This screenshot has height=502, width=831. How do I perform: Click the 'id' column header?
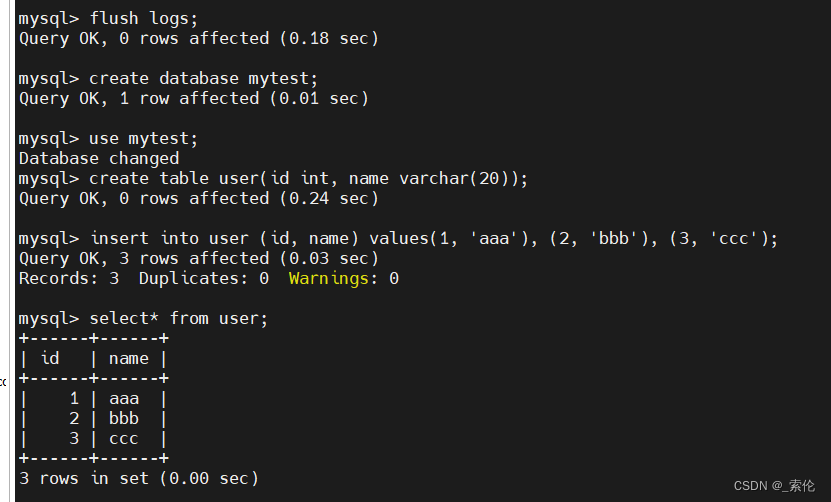point(49,358)
